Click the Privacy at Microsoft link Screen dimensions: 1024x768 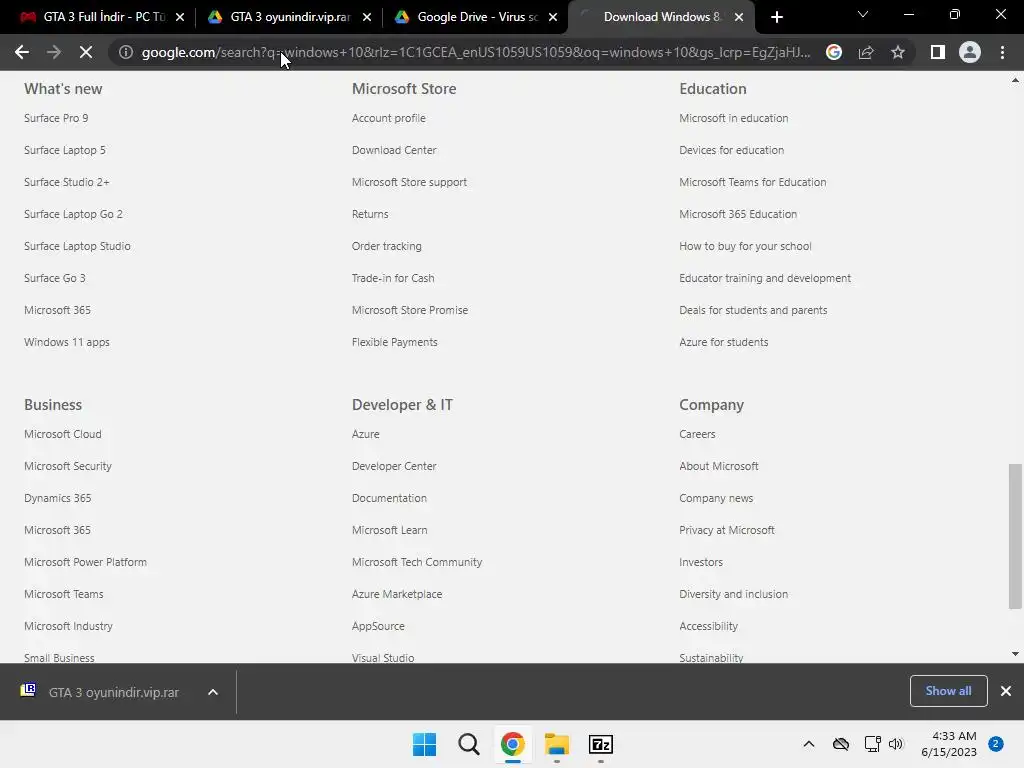(x=727, y=530)
